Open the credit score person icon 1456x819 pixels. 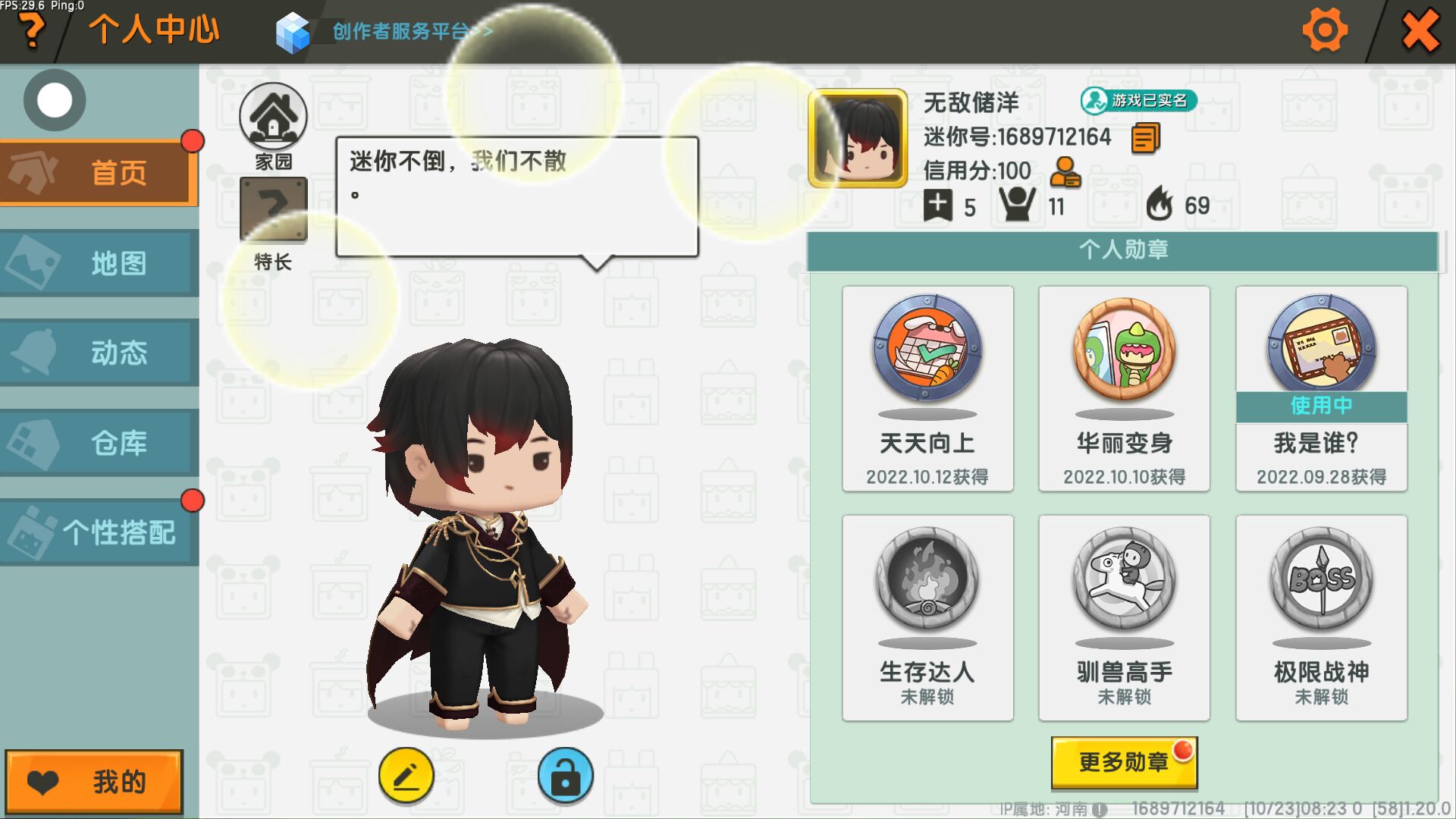pos(1065,172)
